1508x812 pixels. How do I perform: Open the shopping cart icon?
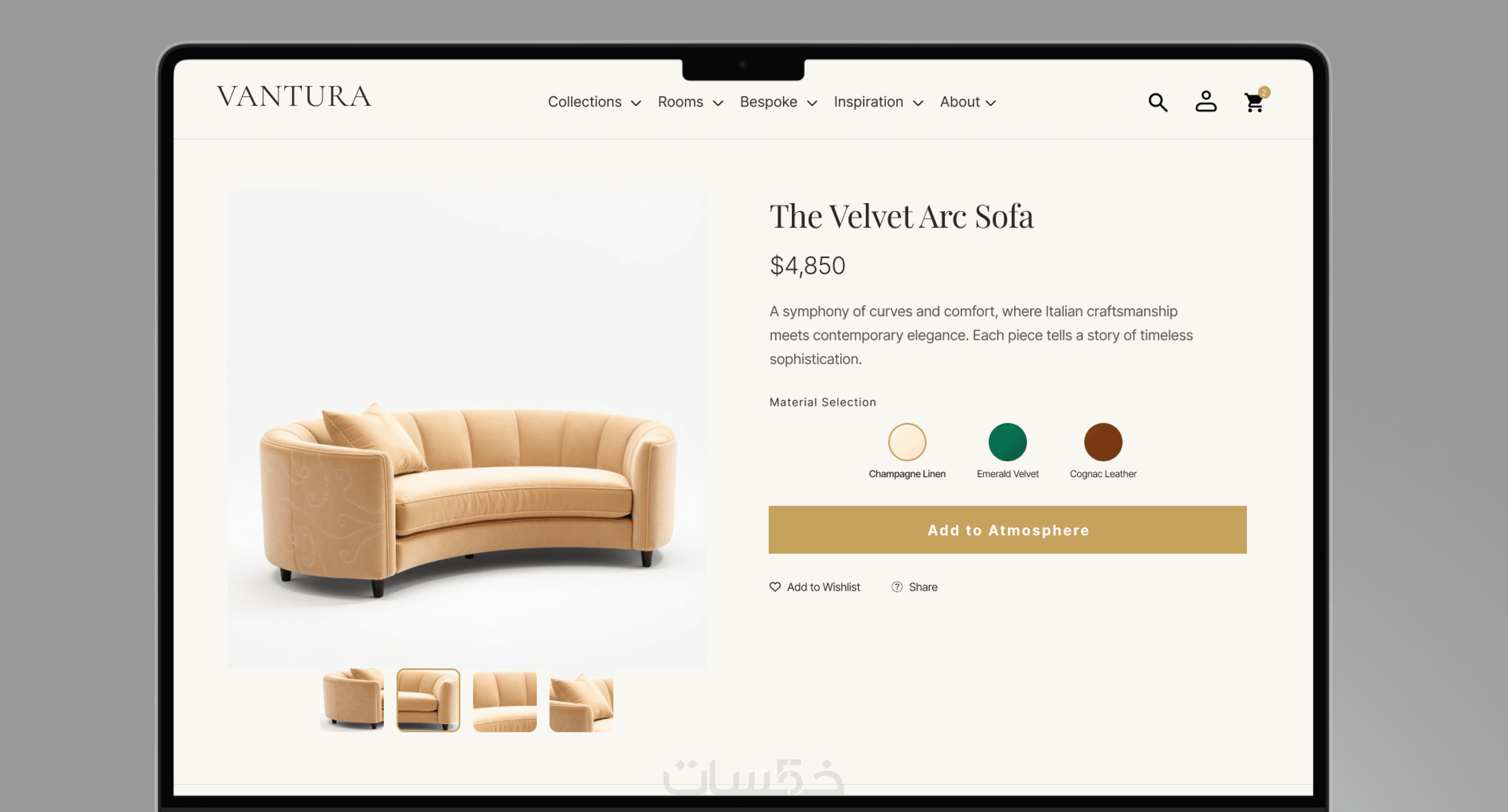click(1253, 103)
